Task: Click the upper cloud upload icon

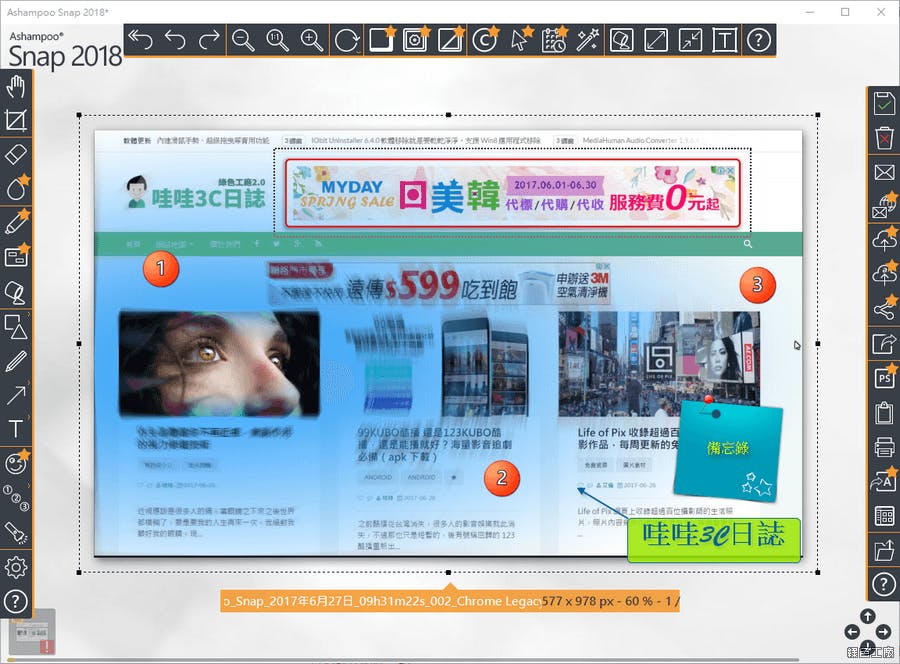Action: [884, 241]
